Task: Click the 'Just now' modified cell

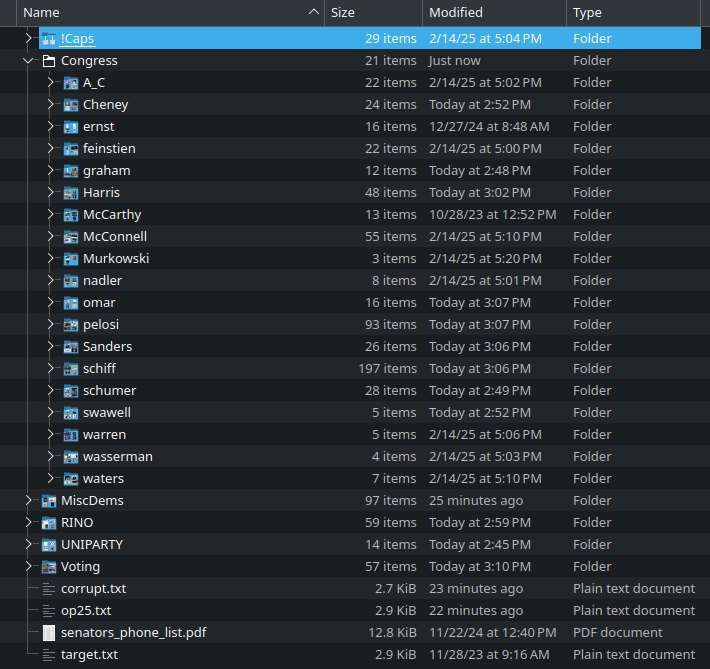Action: pyautogui.click(x=455, y=61)
